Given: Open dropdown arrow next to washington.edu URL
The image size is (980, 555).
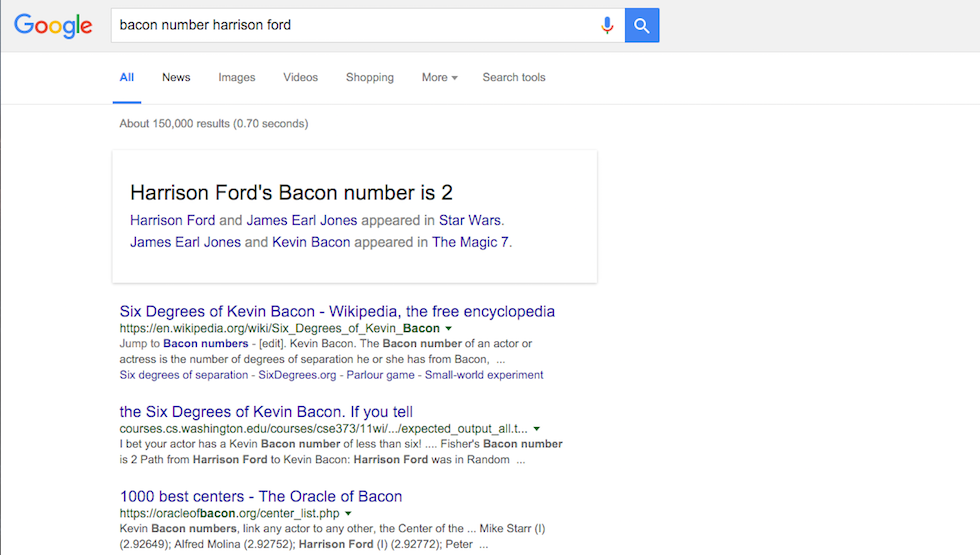Looking at the screenshot, I should point(538,428).
